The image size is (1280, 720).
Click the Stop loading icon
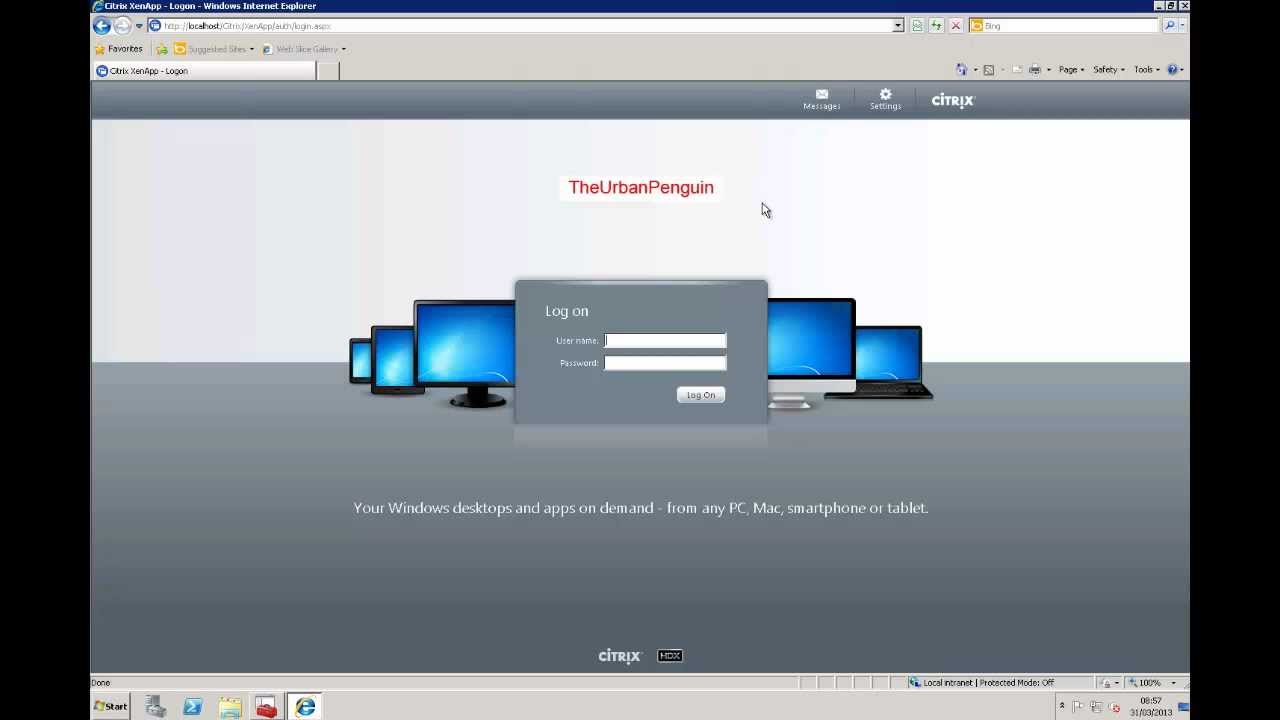coord(956,26)
